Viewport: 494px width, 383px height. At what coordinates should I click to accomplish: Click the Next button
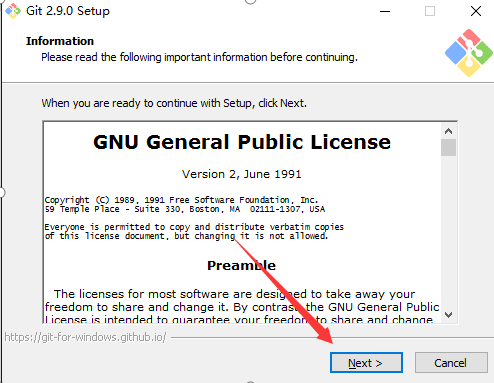366,363
